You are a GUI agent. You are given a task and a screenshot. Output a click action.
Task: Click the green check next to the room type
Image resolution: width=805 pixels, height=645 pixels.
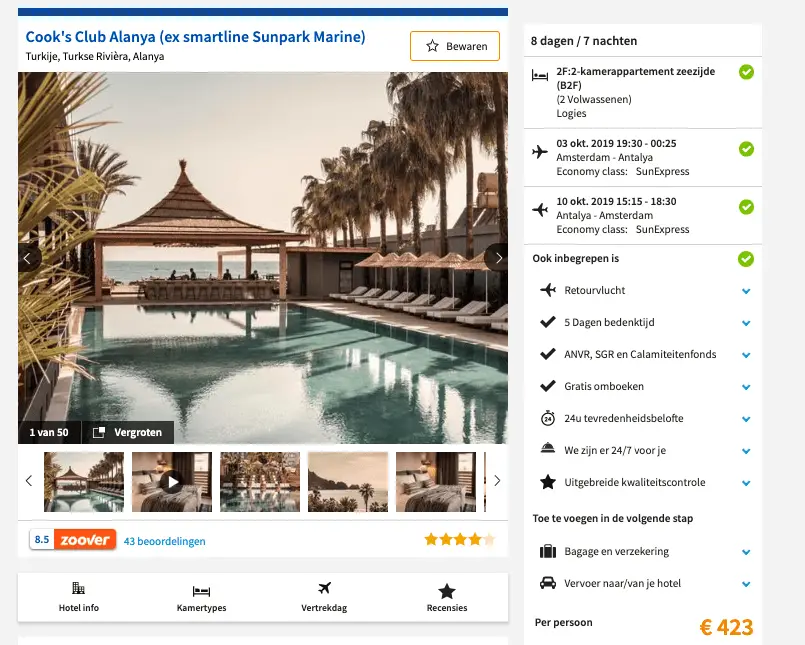[x=746, y=72]
